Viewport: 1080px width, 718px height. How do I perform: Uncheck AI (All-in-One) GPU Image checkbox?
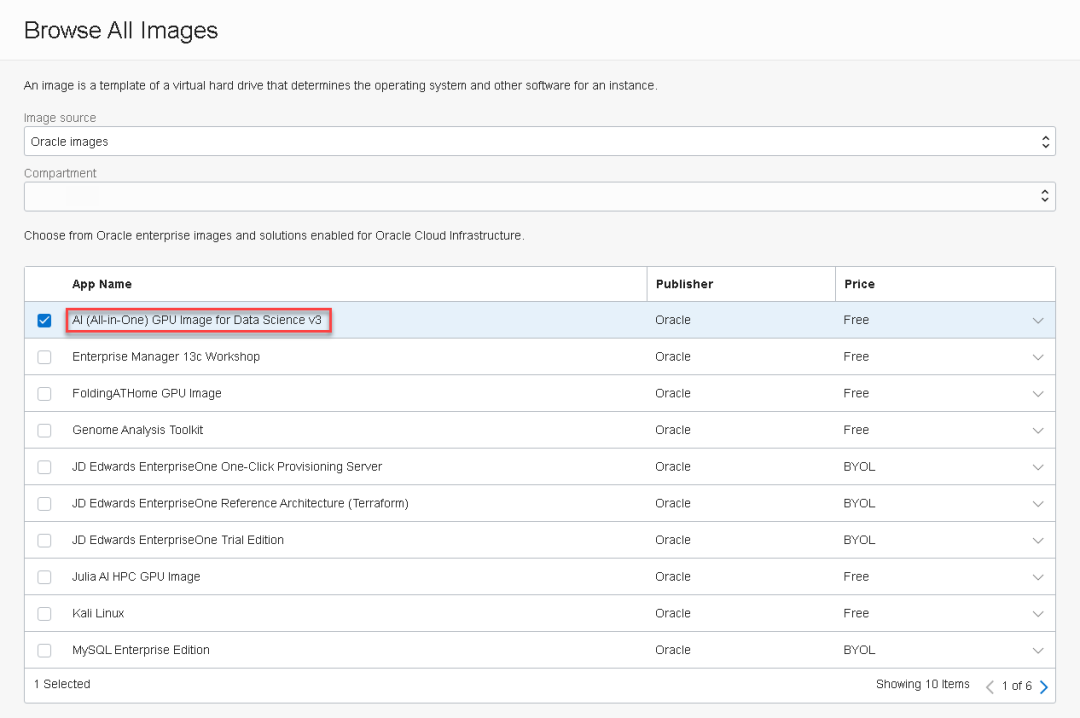tap(44, 321)
